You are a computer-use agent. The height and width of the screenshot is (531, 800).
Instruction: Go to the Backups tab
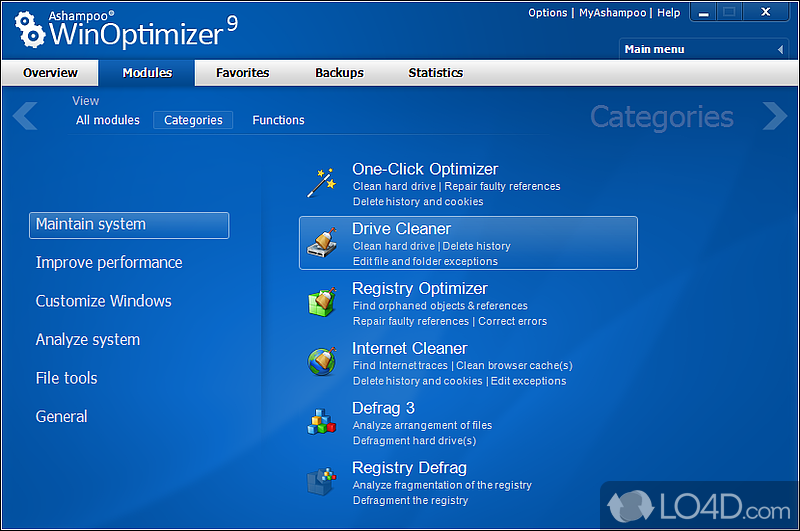[x=339, y=73]
